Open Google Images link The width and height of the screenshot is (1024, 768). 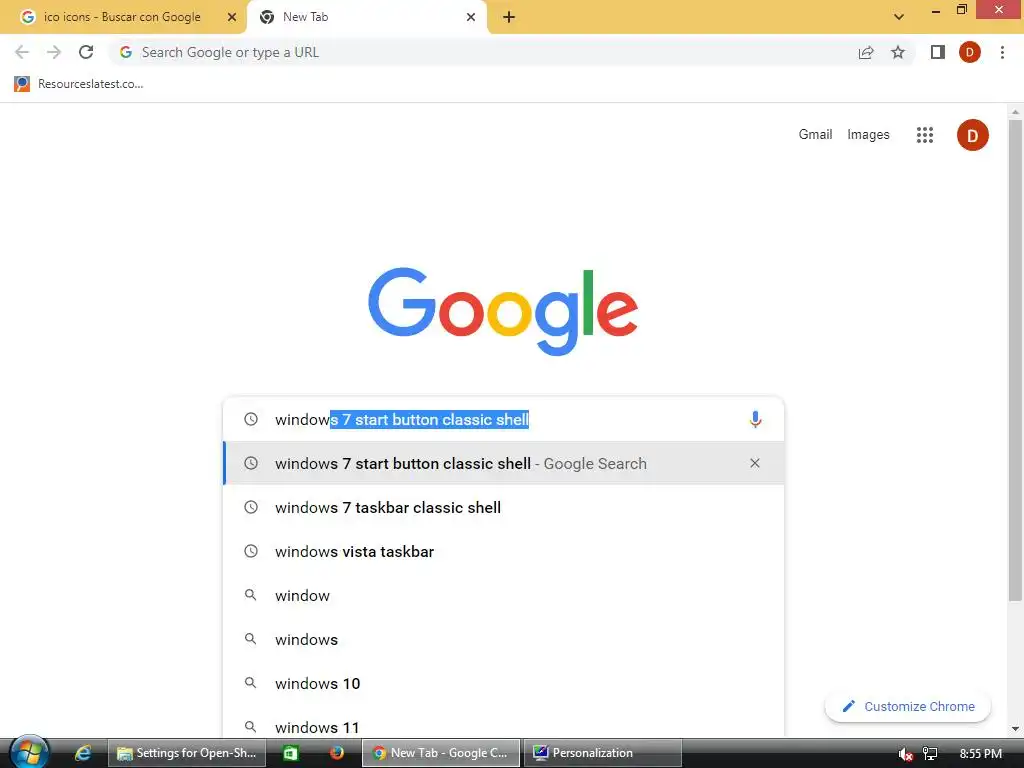pyautogui.click(x=868, y=135)
